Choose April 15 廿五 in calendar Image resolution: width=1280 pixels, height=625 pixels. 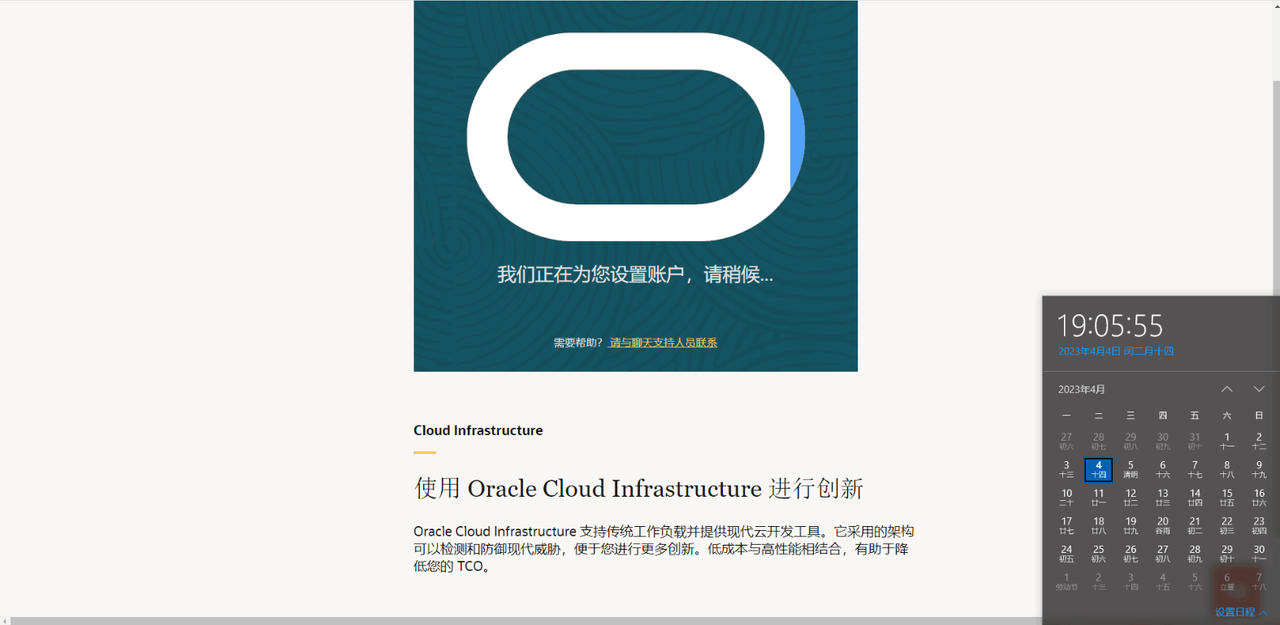[x=1227, y=497]
